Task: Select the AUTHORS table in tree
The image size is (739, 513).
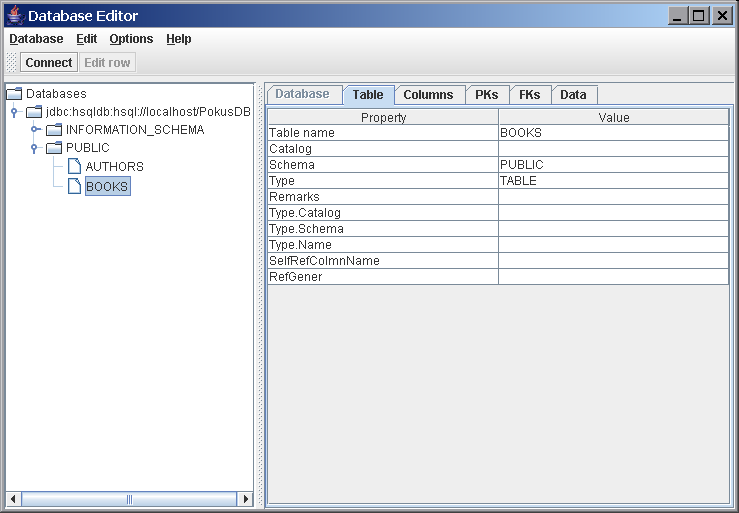Action: 115,166
